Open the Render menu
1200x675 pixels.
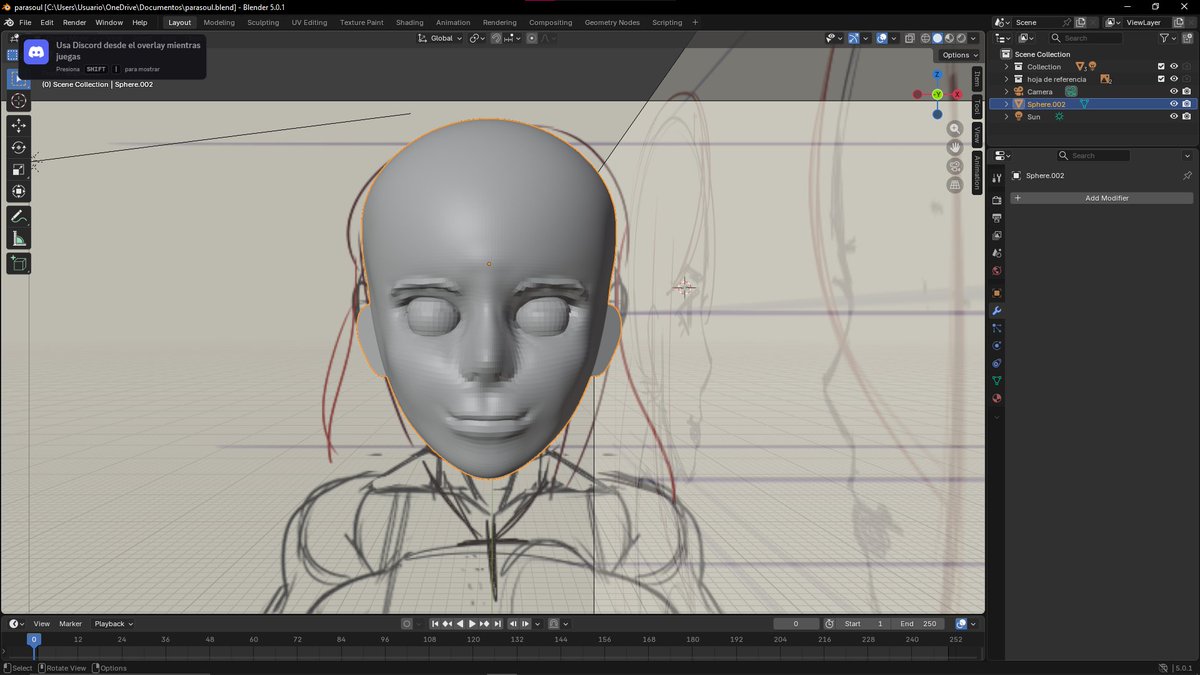tap(74, 22)
